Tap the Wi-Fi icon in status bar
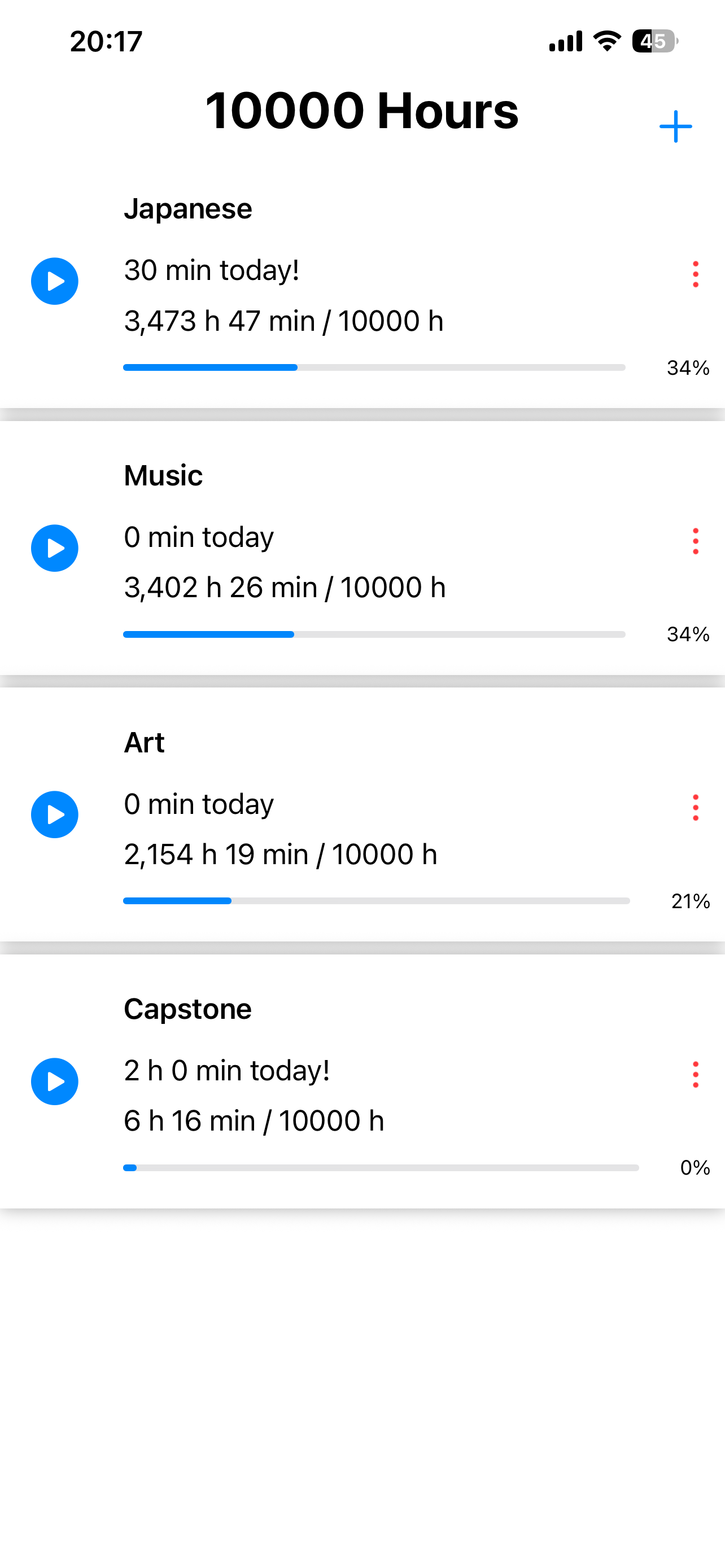Screen dimensions: 725x1568 tap(607, 41)
